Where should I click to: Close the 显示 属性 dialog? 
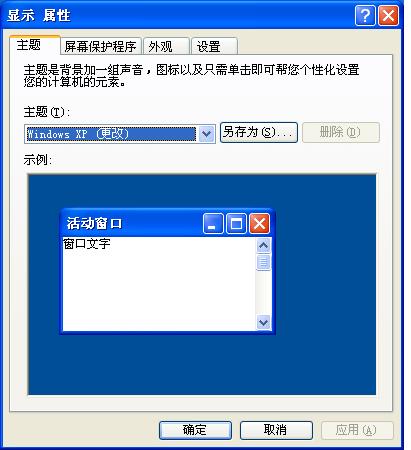tap(388, 15)
